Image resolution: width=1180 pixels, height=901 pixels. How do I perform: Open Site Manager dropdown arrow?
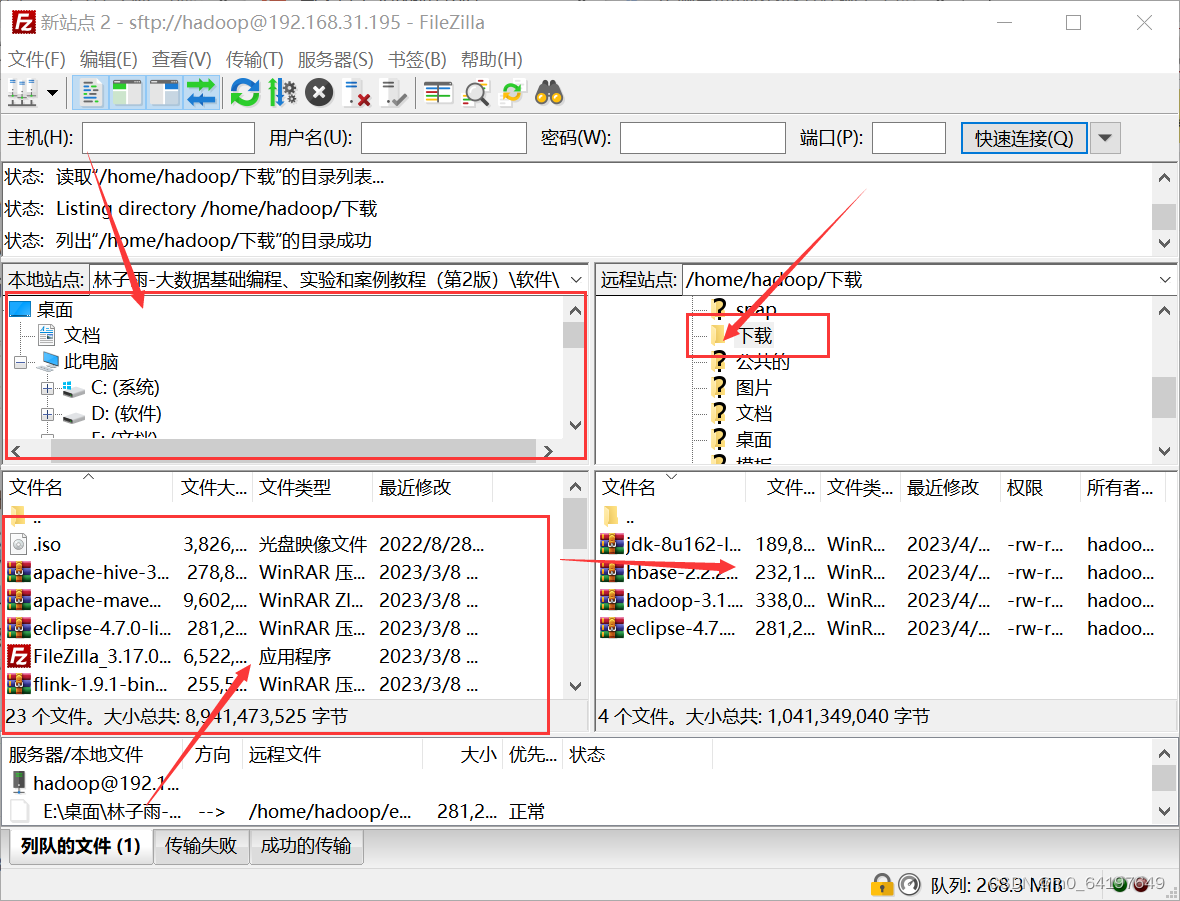52,93
